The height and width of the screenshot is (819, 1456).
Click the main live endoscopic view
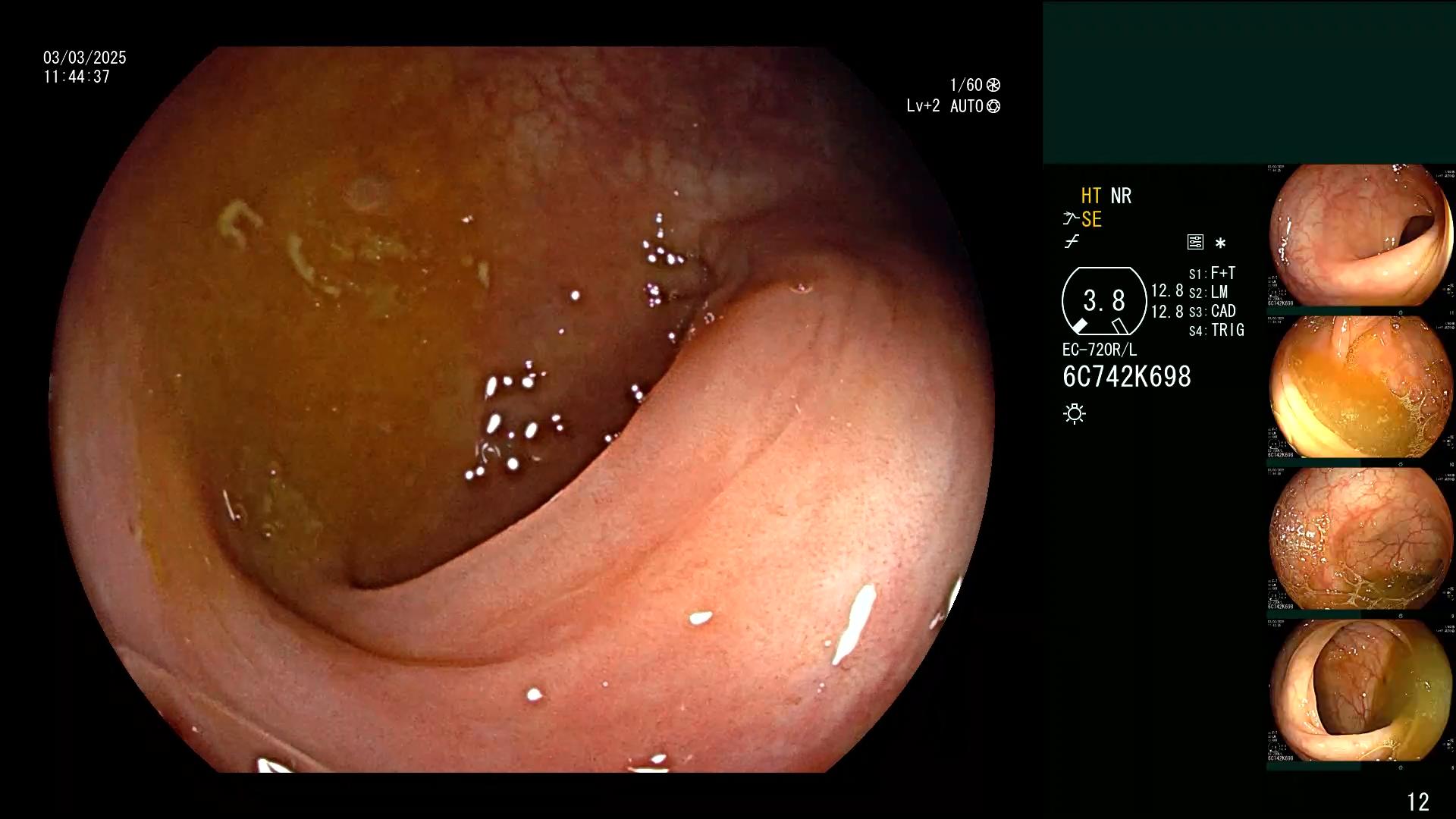523,409
